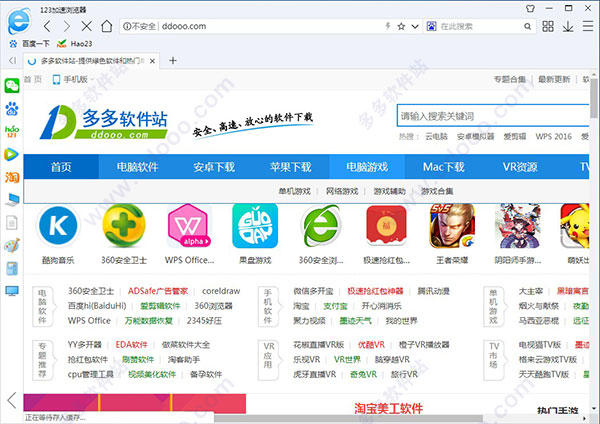Viewport: 600px width, 424px height.
Task: Open Baidu paw icon in sidebar
Action: click(12, 109)
